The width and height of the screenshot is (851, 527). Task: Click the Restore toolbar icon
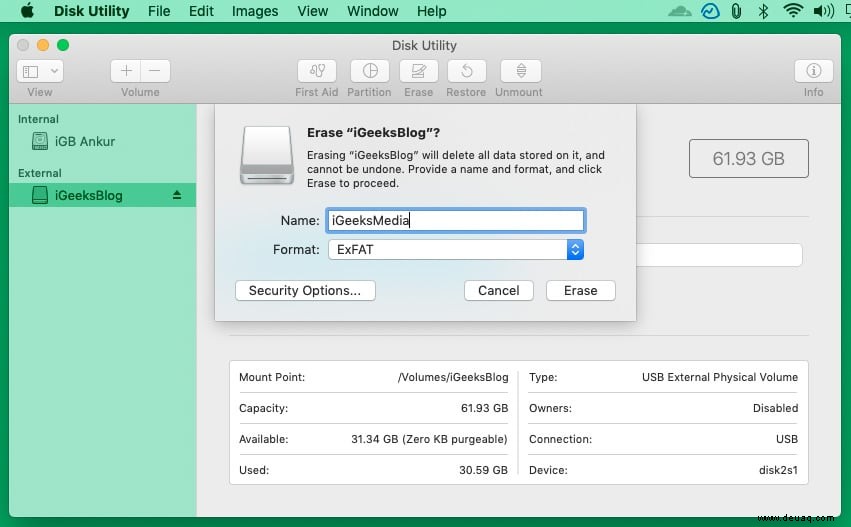466,71
